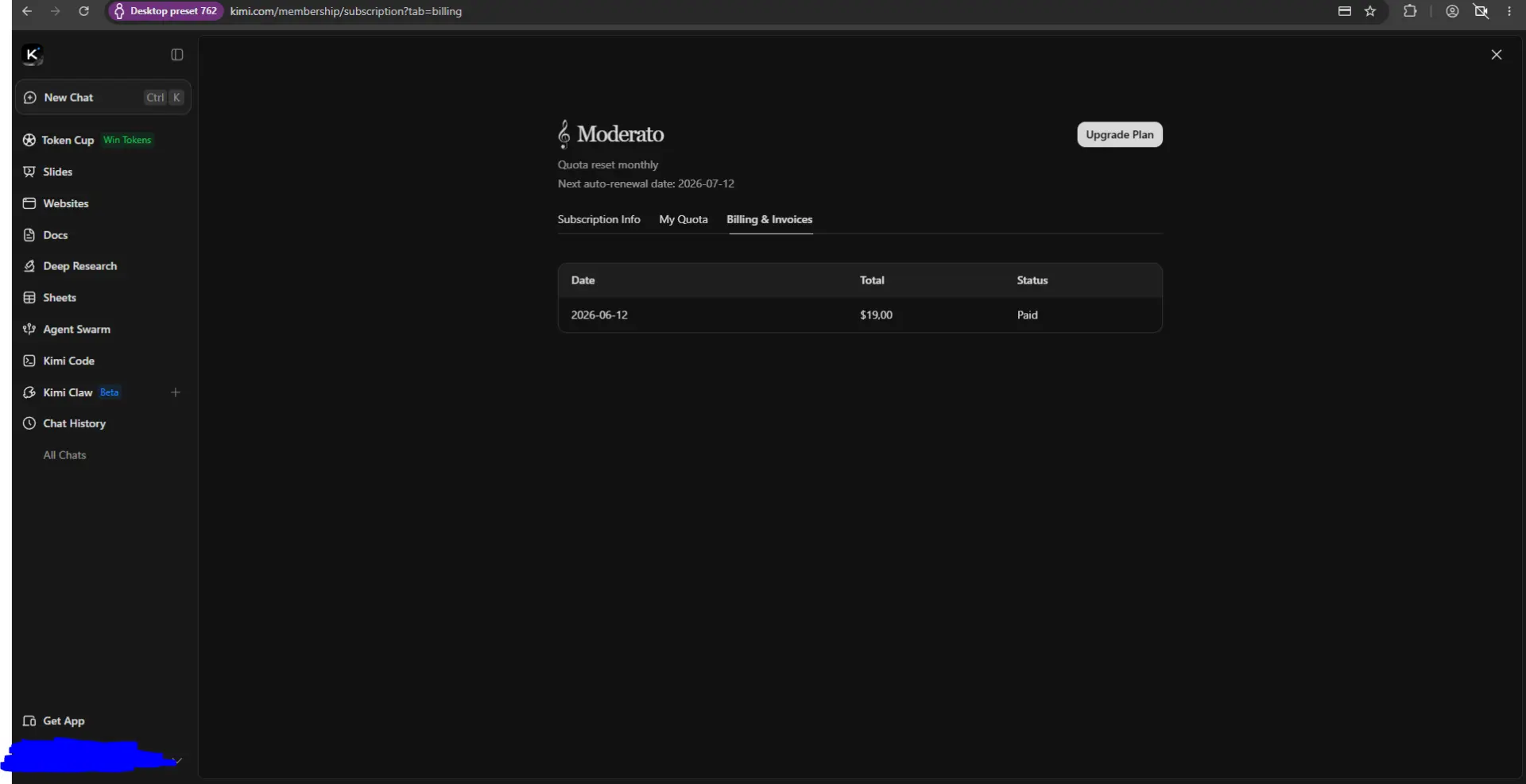Click the Paid status cell
The height and width of the screenshot is (784, 1526).
pos(1027,315)
